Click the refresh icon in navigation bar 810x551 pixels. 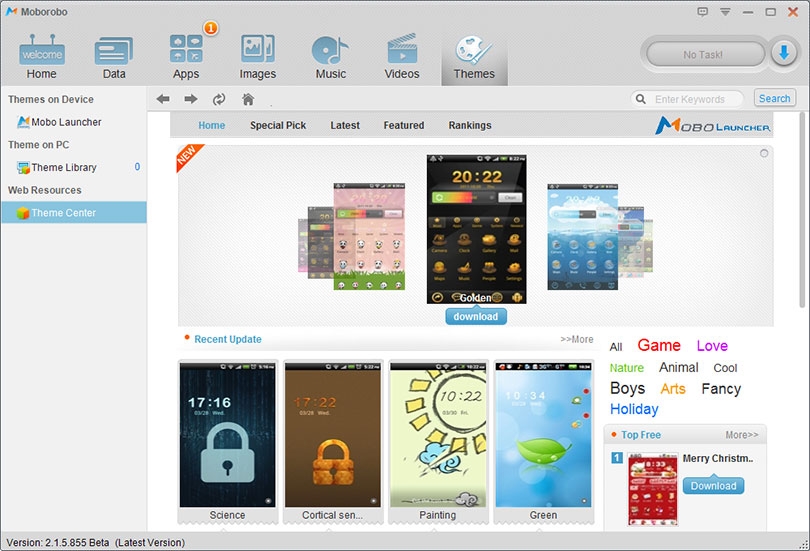point(219,99)
